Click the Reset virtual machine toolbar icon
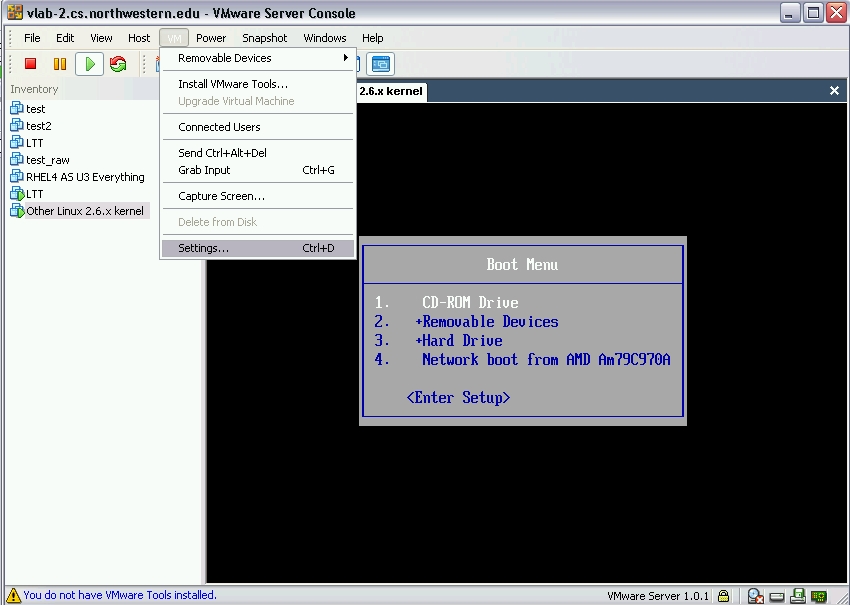The width and height of the screenshot is (850, 605). click(x=118, y=64)
